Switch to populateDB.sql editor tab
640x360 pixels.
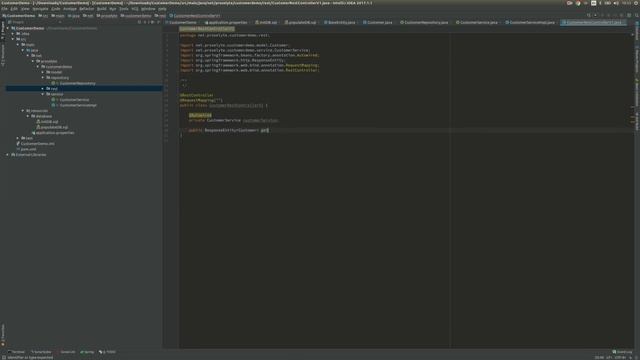(x=300, y=22)
